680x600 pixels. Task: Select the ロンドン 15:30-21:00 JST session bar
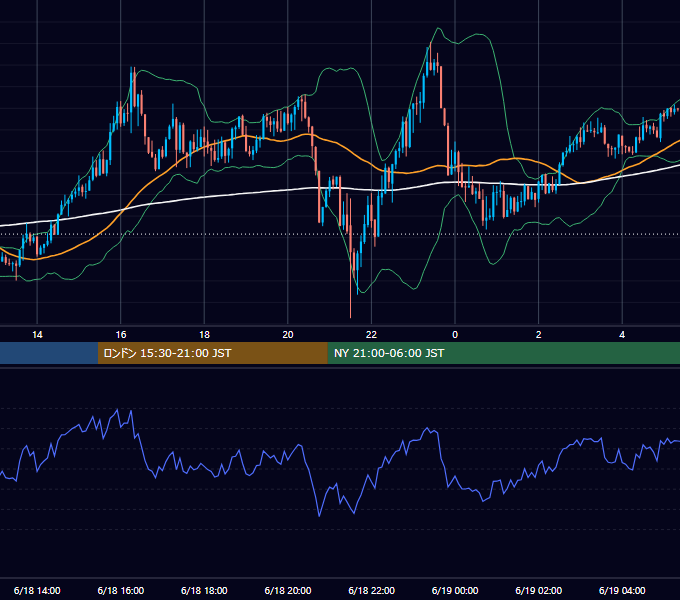point(212,353)
